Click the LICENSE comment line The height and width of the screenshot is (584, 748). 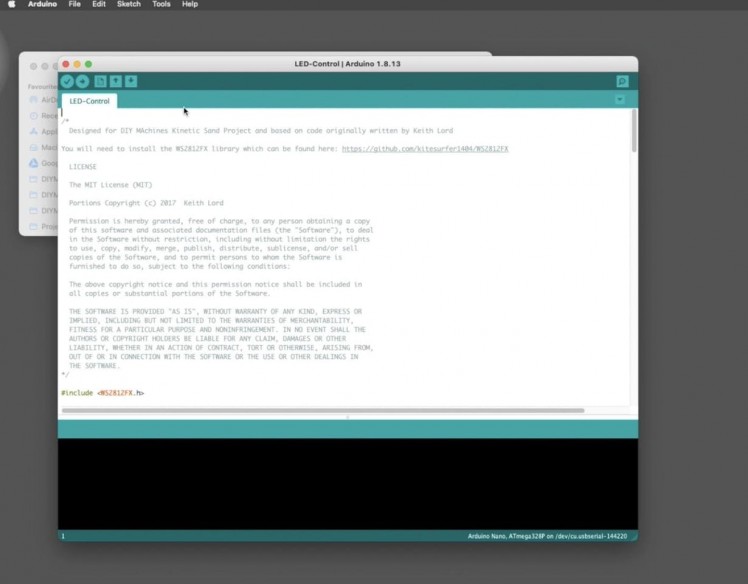83,167
